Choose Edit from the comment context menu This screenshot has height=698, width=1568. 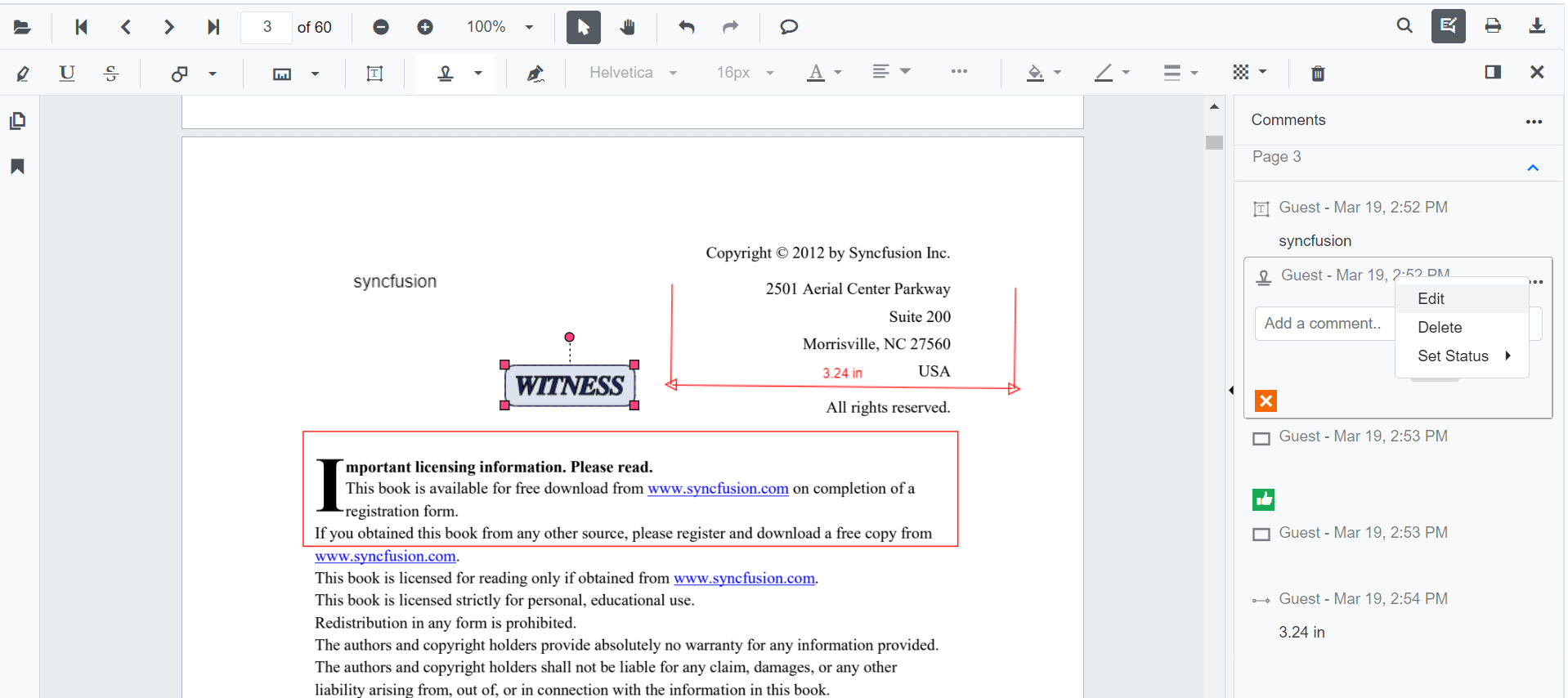1462,299
